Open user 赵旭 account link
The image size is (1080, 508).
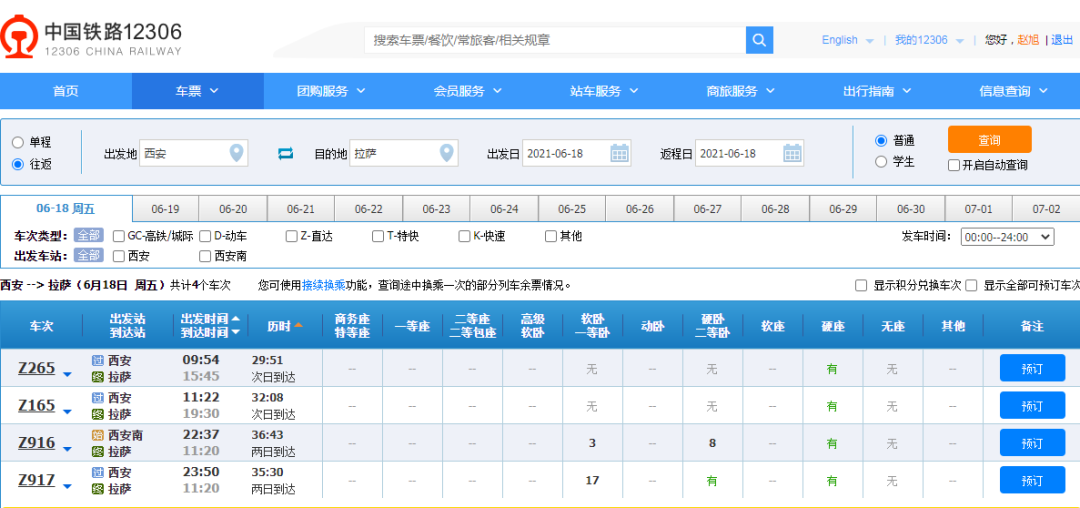pyautogui.click(x=1028, y=40)
